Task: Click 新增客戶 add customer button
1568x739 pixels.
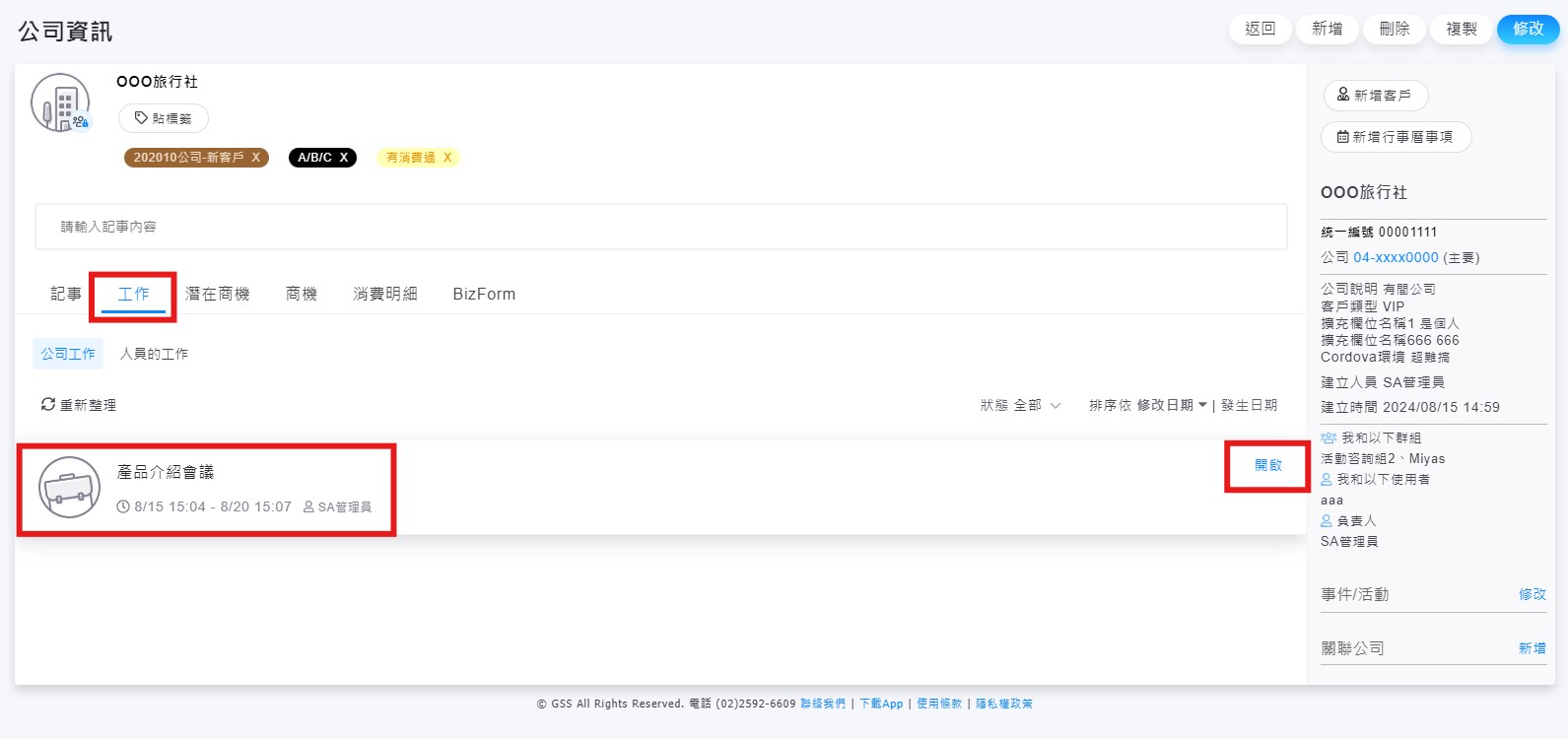Action: tap(1375, 96)
